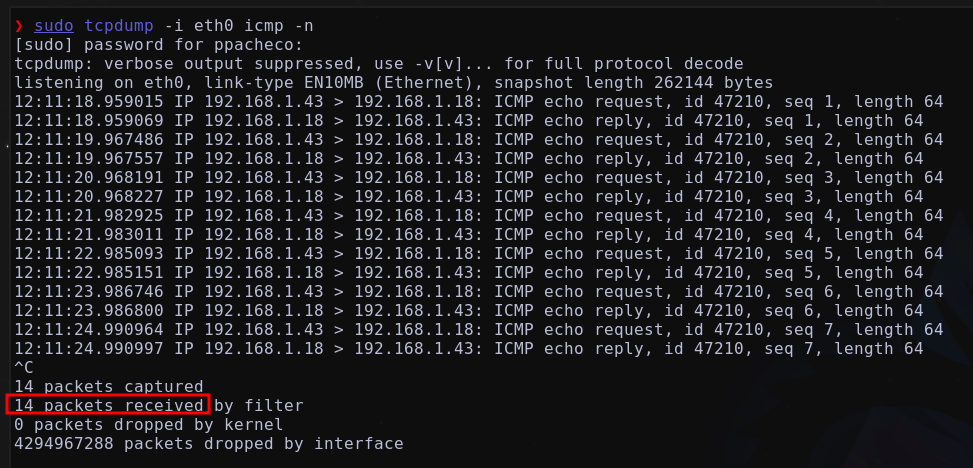Screen dimensions: 973x468
Task: Click the echo request seq 5 line
Action: point(478,254)
